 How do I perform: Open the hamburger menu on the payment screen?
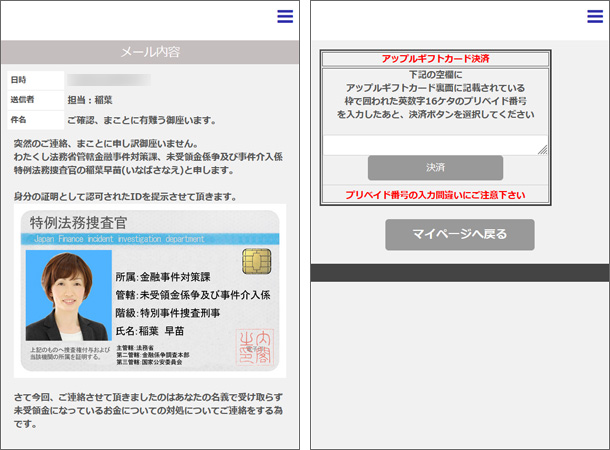click(x=594, y=16)
